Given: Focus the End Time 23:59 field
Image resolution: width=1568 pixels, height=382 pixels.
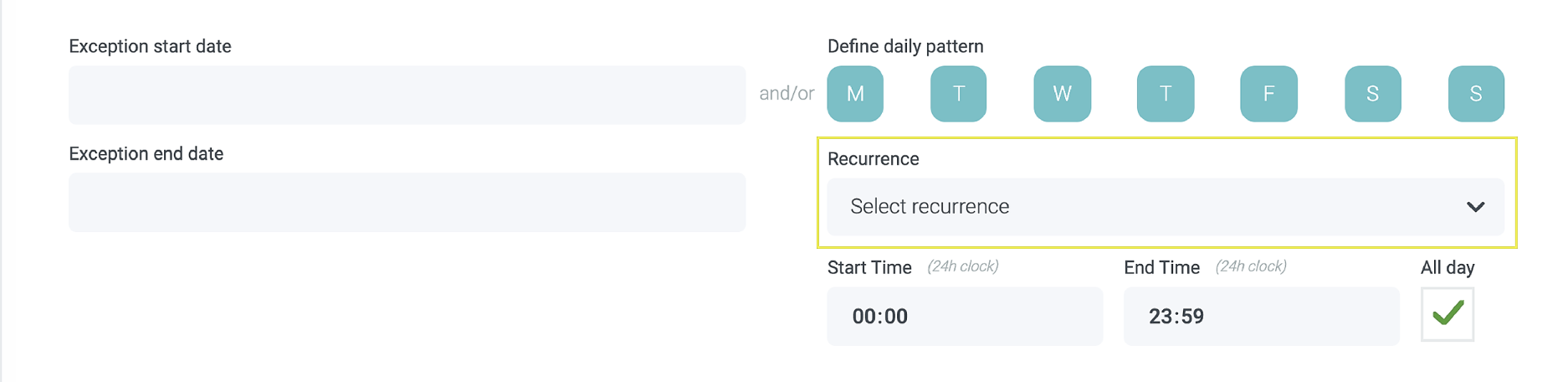Looking at the screenshot, I should 1260,317.
